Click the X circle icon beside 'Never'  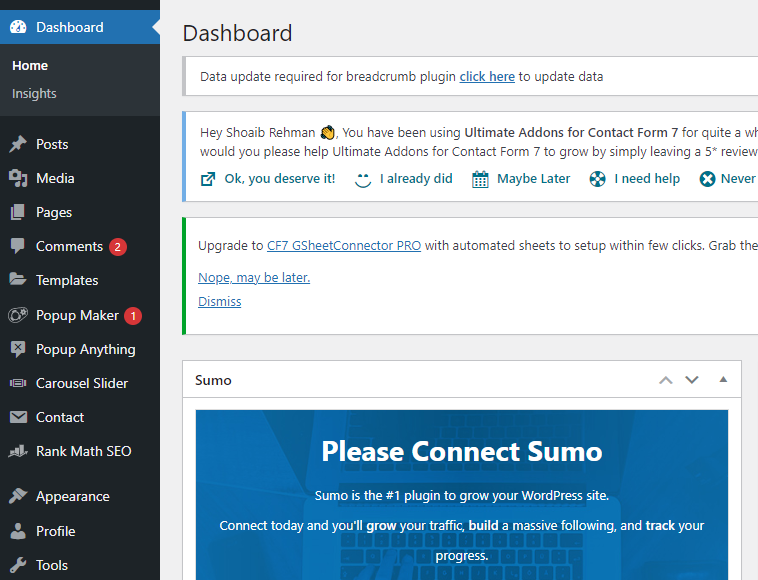click(707, 179)
